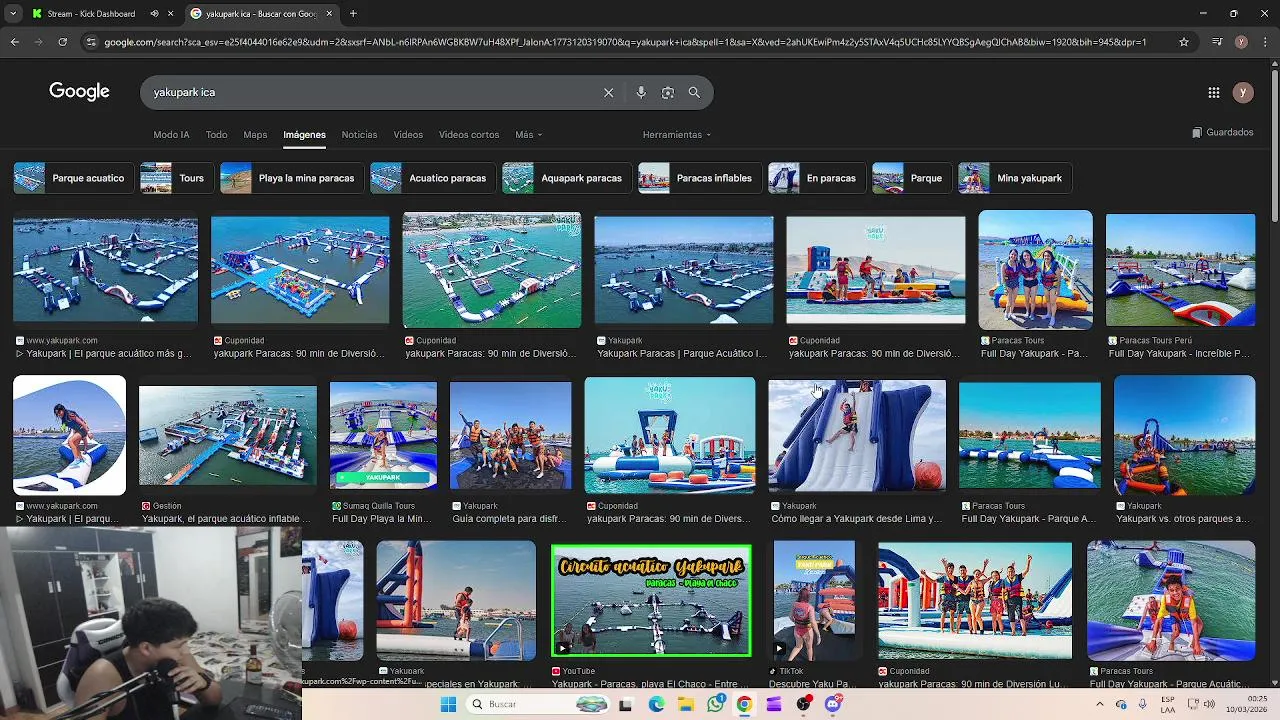Reload the page

point(62,42)
